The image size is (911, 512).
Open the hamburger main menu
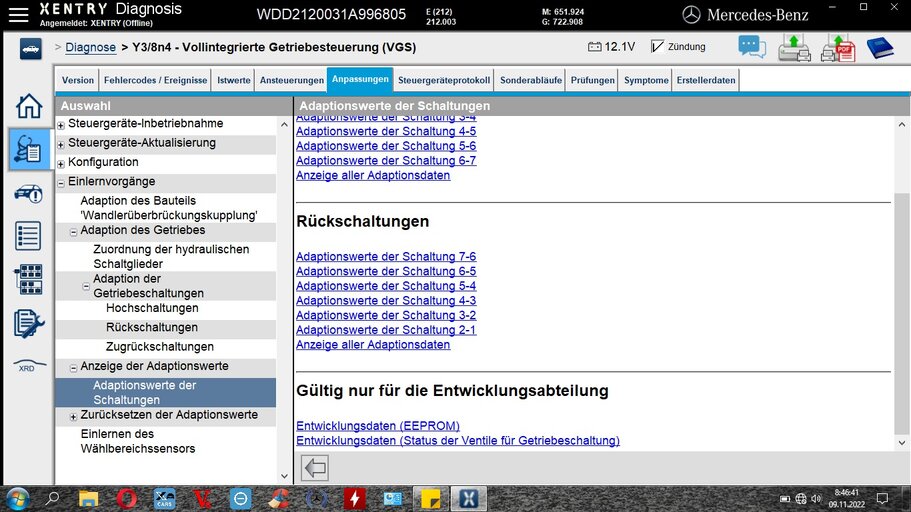pyautogui.click(x=18, y=15)
